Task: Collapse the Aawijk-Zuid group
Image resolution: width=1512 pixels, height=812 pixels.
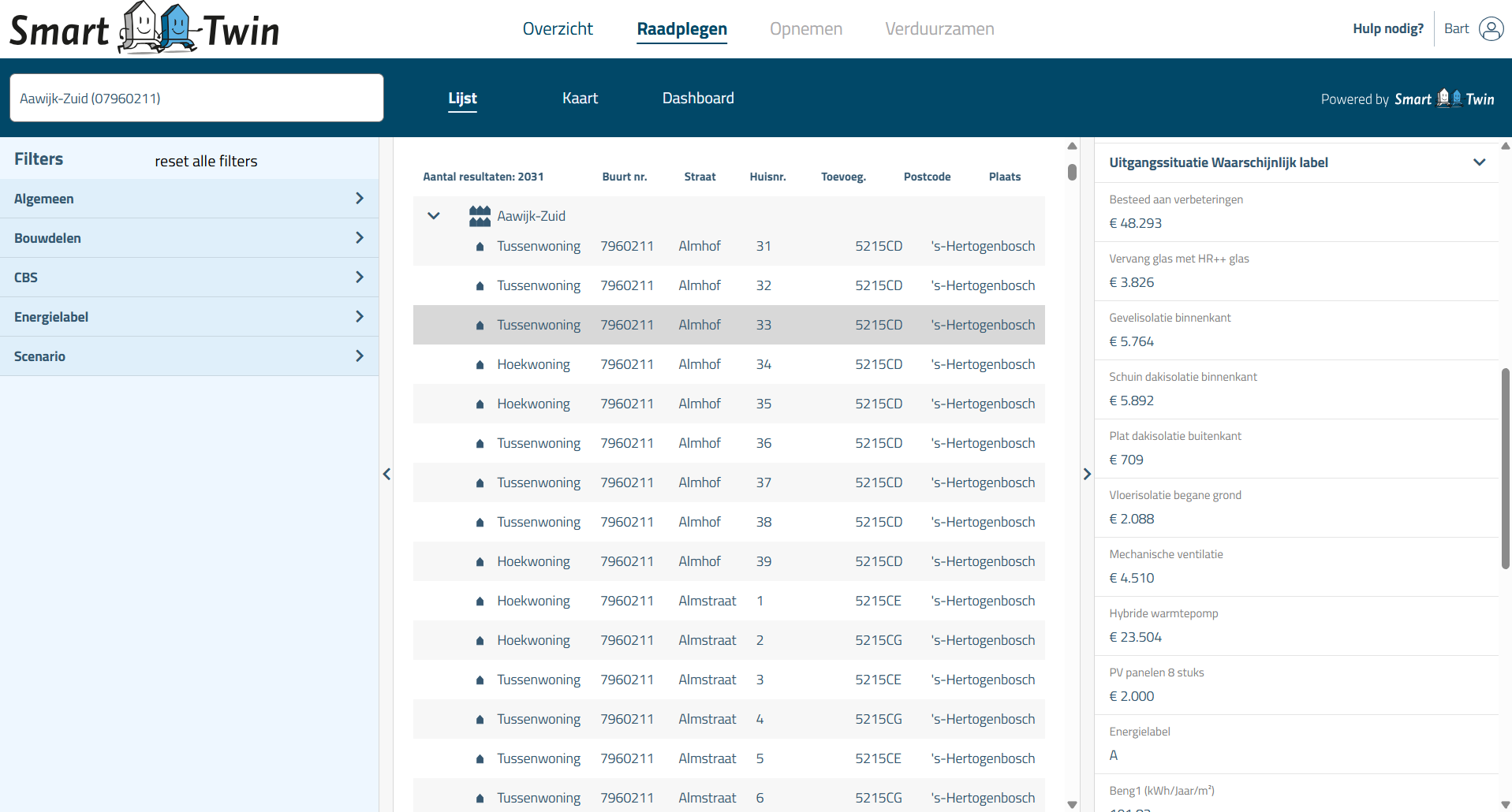Action: coord(433,216)
